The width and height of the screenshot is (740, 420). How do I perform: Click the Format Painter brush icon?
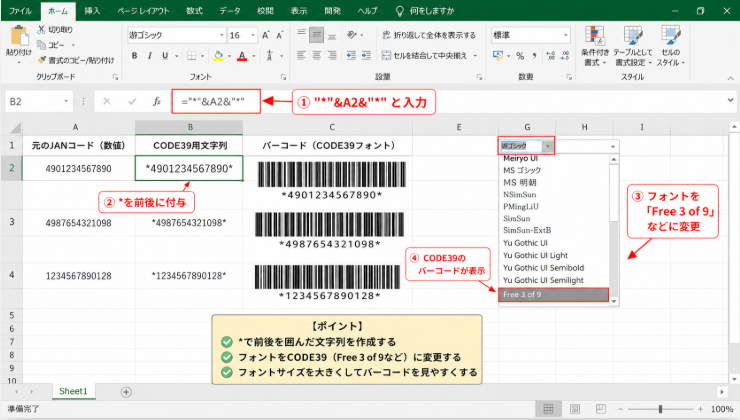[x=42, y=60]
